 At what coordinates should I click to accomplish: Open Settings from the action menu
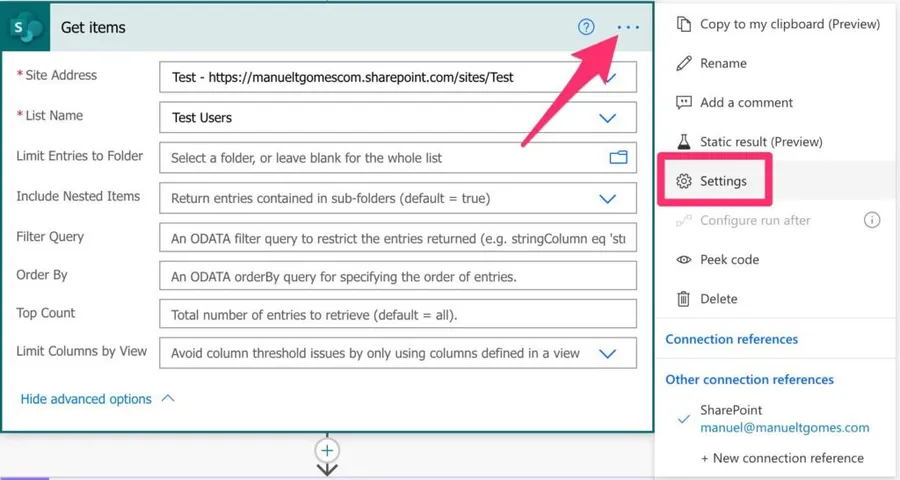pos(722,181)
